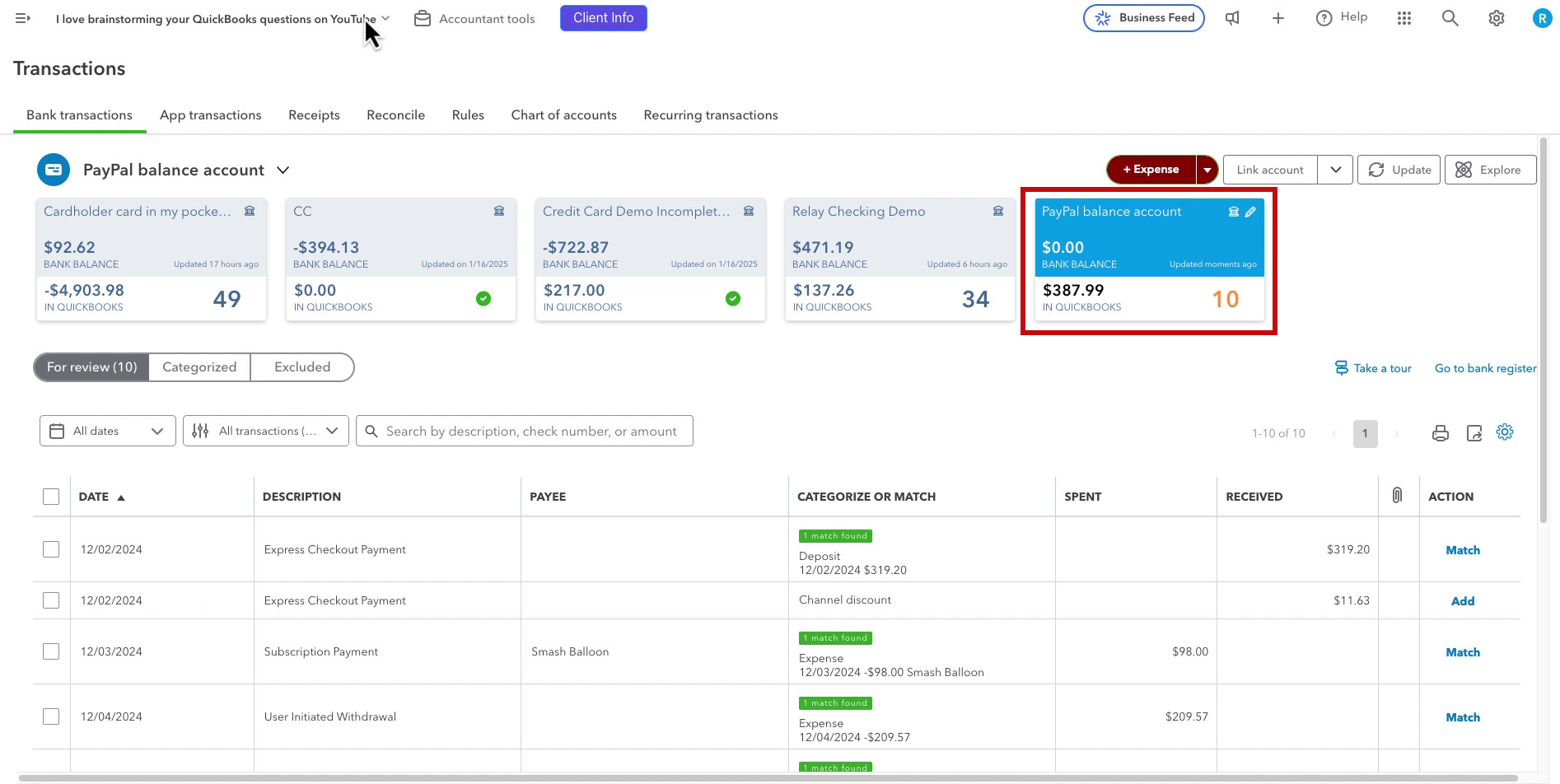Open the Receipts tab
The width and height of the screenshot is (1560, 784).
tap(314, 115)
